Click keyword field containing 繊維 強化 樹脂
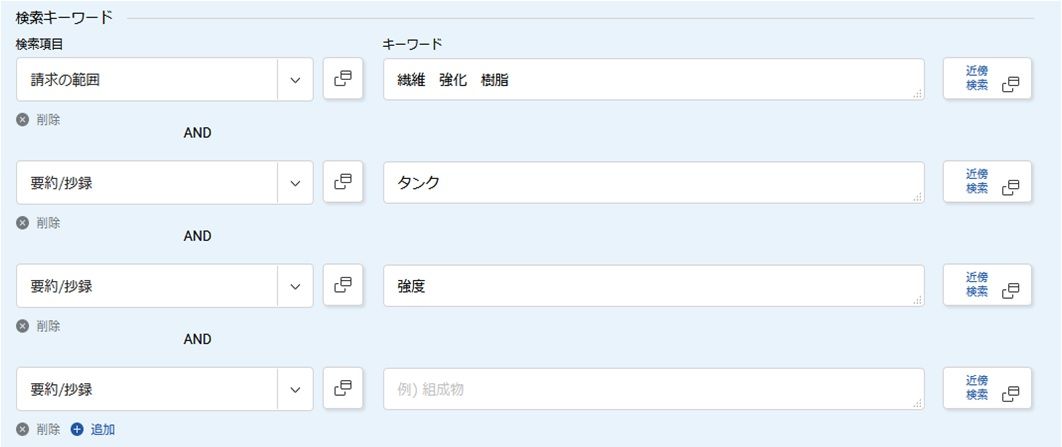The width and height of the screenshot is (1062, 447). click(x=652, y=80)
